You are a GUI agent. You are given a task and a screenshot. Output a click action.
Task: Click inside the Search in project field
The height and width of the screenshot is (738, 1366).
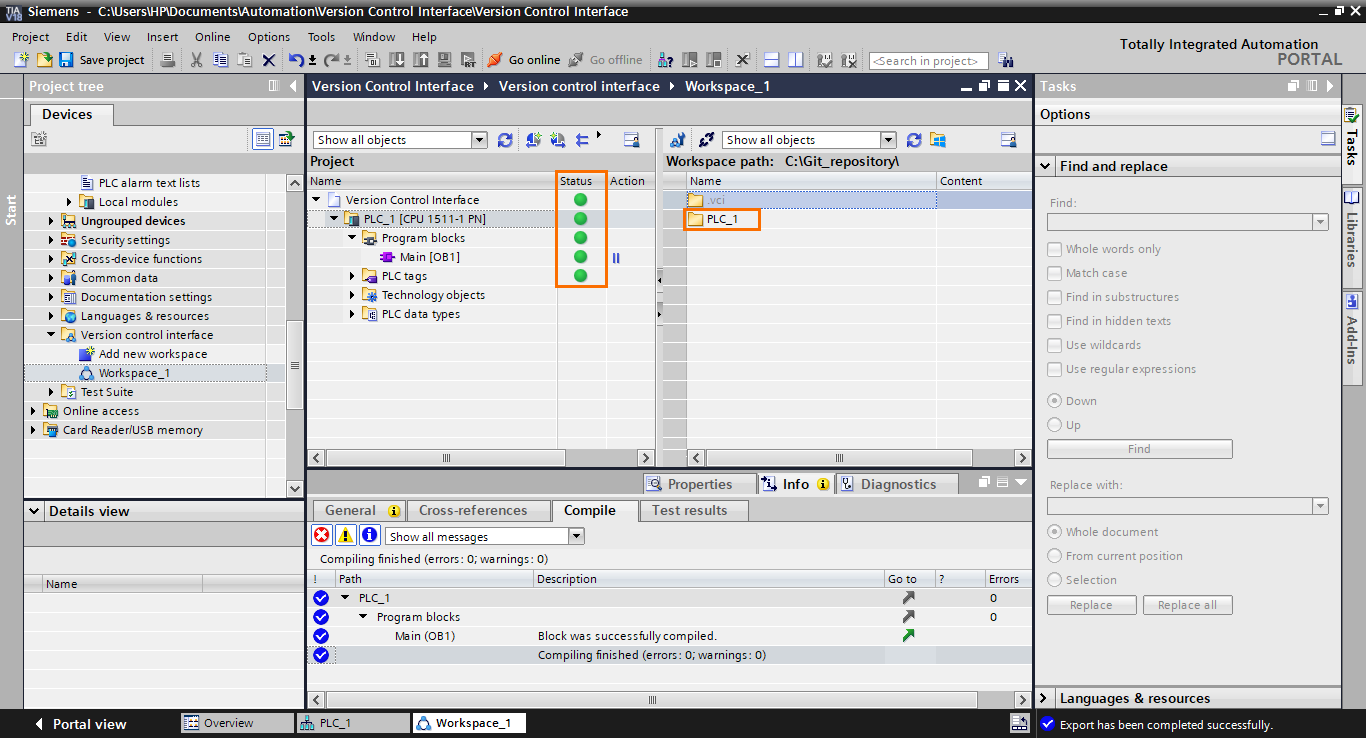click(927, 60)
